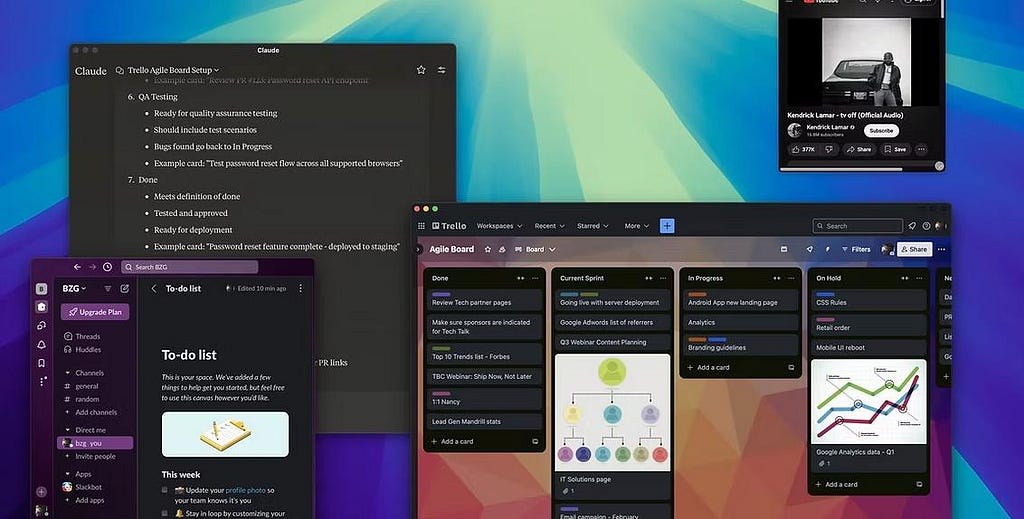Open the BZG workspace dropdown in Slack
The image size is (1024, 519).
[74, 288]
